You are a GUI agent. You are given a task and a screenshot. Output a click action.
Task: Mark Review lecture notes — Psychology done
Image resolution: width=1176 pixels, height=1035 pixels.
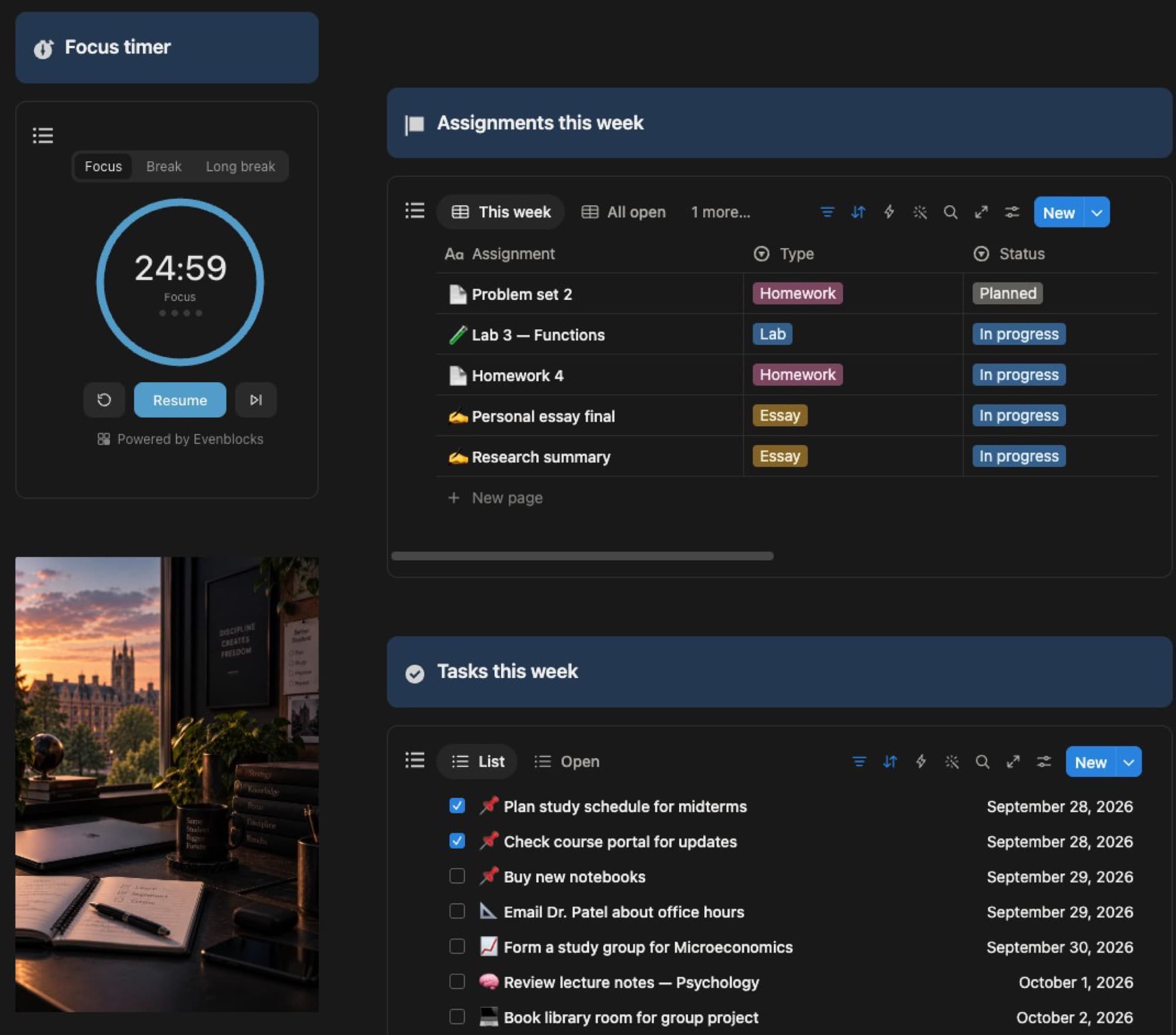(457, 981)
